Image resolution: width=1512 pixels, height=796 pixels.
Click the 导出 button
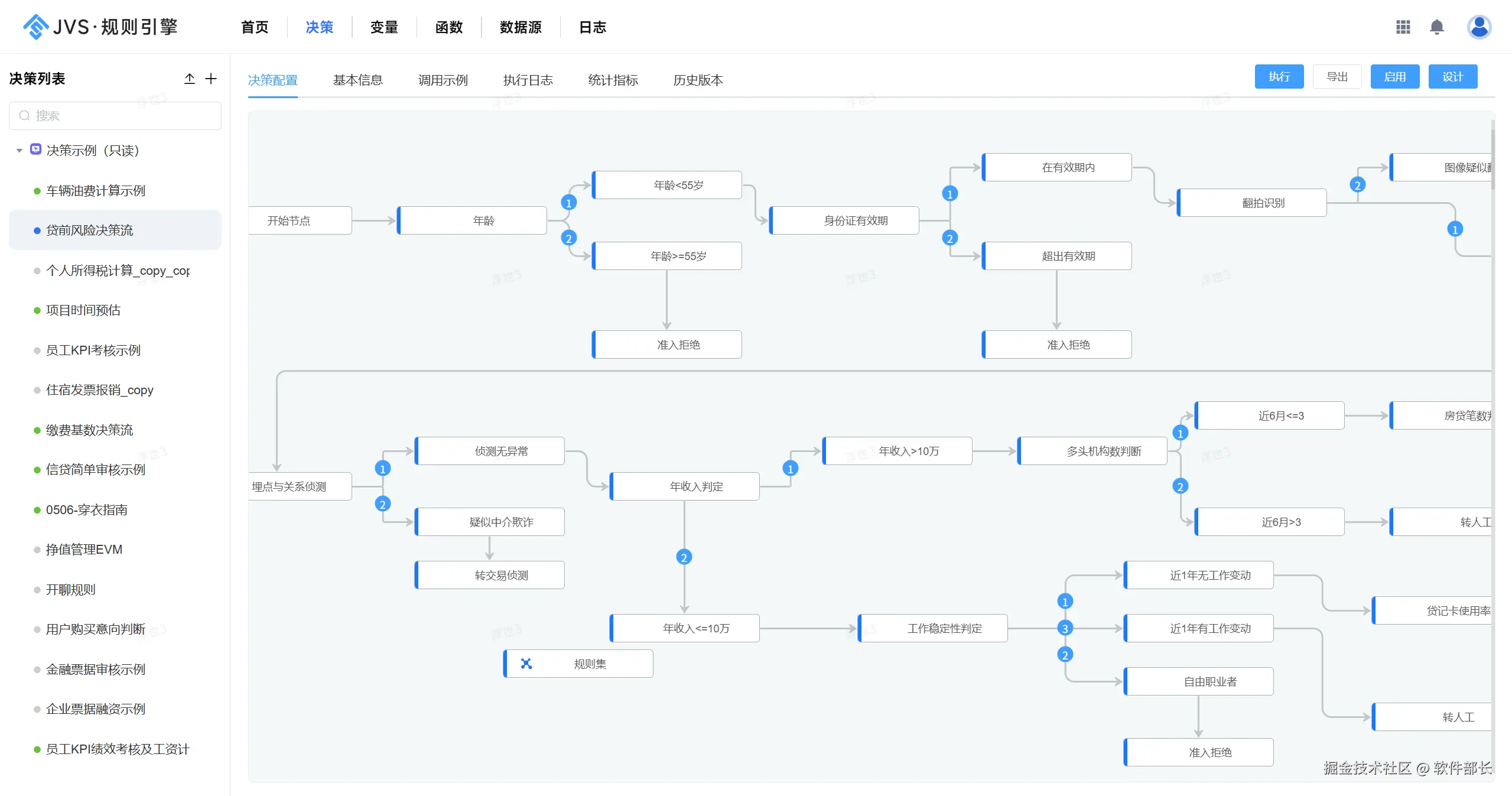[x=1337, y=77]
